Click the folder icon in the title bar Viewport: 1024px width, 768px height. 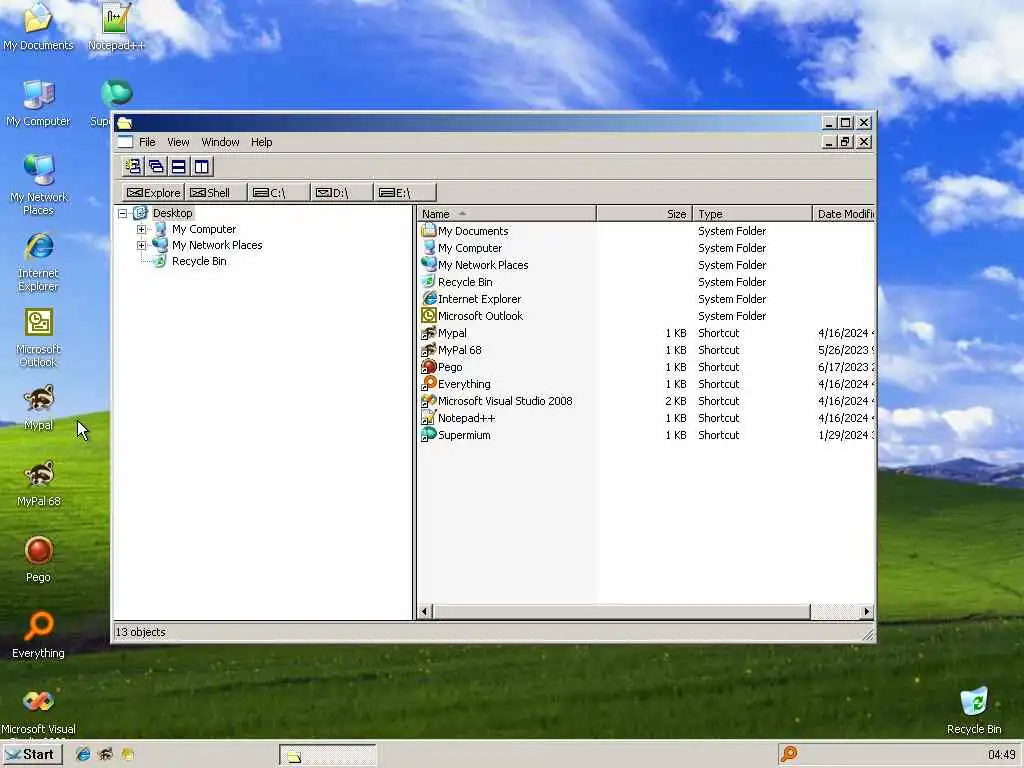pos(125,122)
